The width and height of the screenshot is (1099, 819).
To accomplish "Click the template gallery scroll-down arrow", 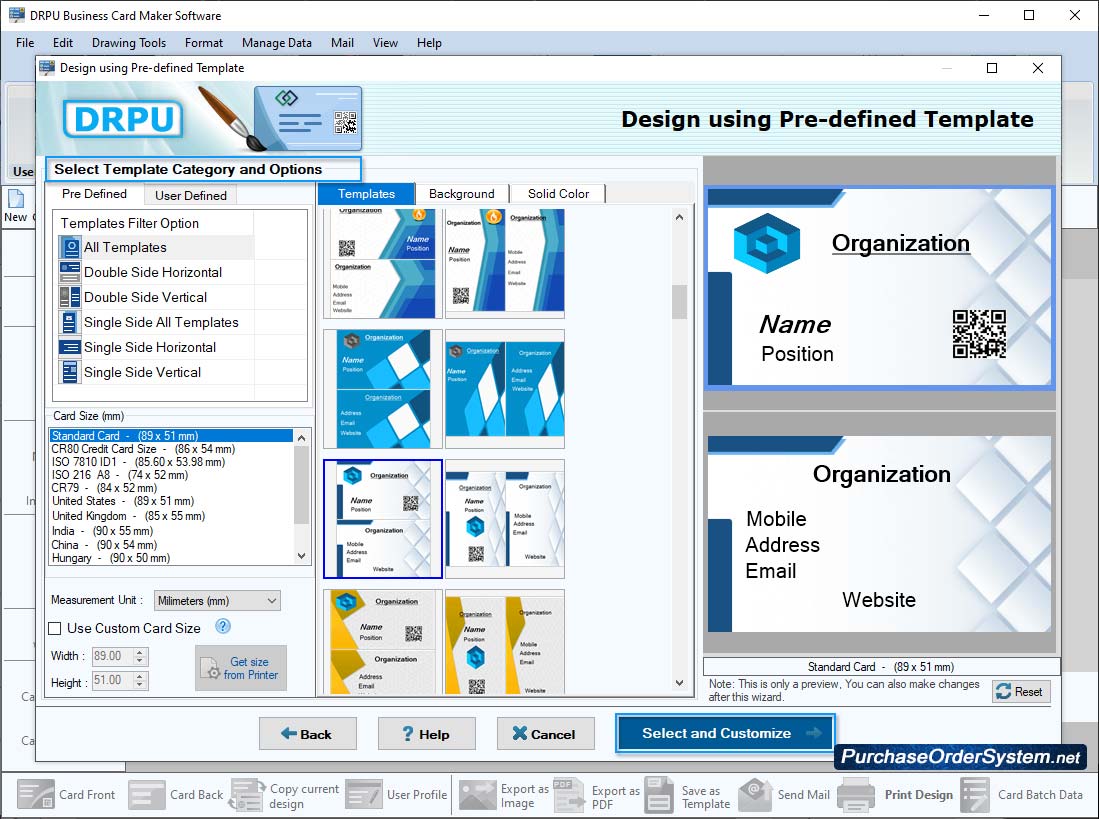I will pos(679,682).
